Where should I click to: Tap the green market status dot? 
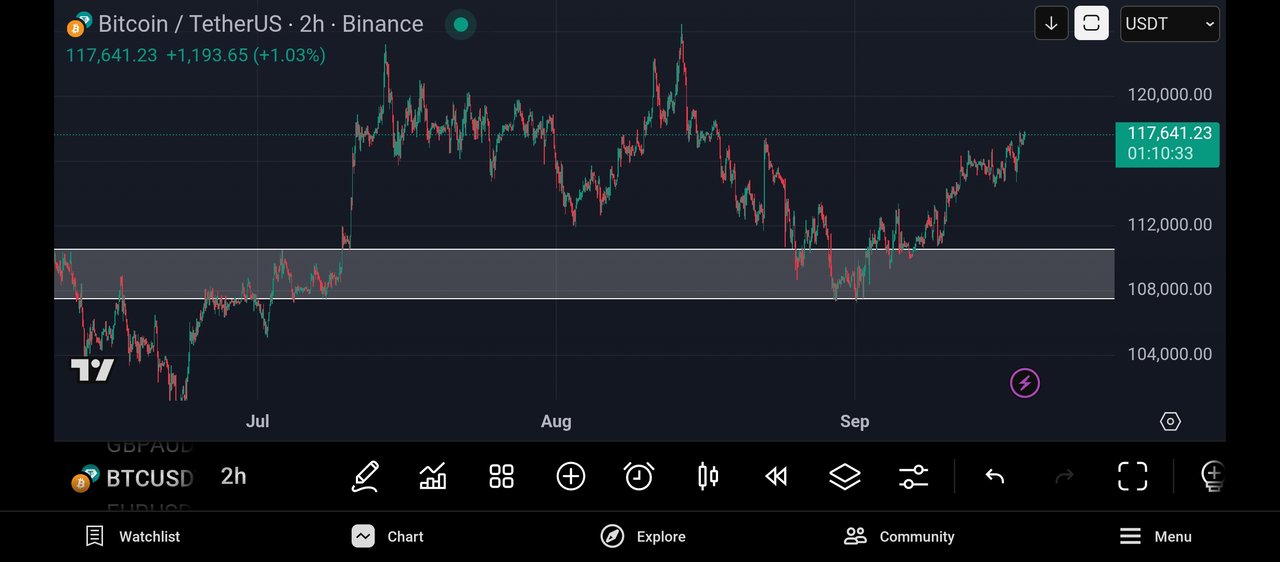click(x=460, y=24)
